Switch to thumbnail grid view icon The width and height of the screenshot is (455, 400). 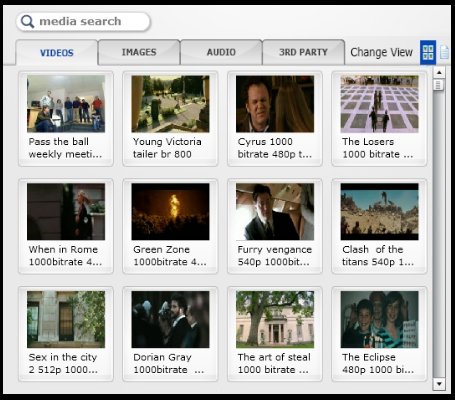click(x=428, y=52)
